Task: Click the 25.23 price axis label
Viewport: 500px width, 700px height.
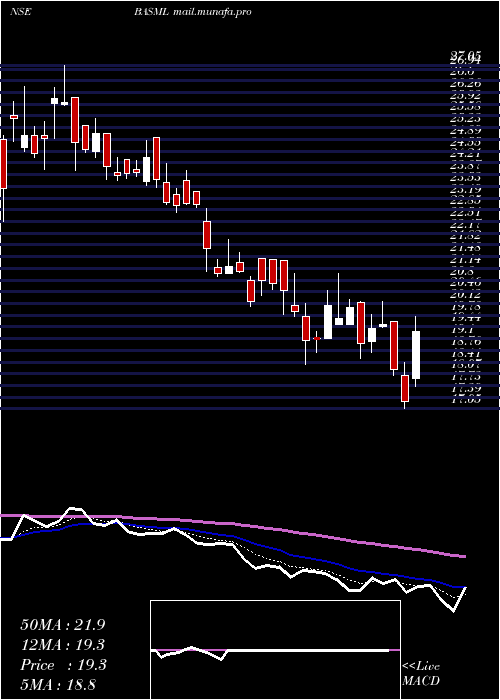Action: (466, 119)
